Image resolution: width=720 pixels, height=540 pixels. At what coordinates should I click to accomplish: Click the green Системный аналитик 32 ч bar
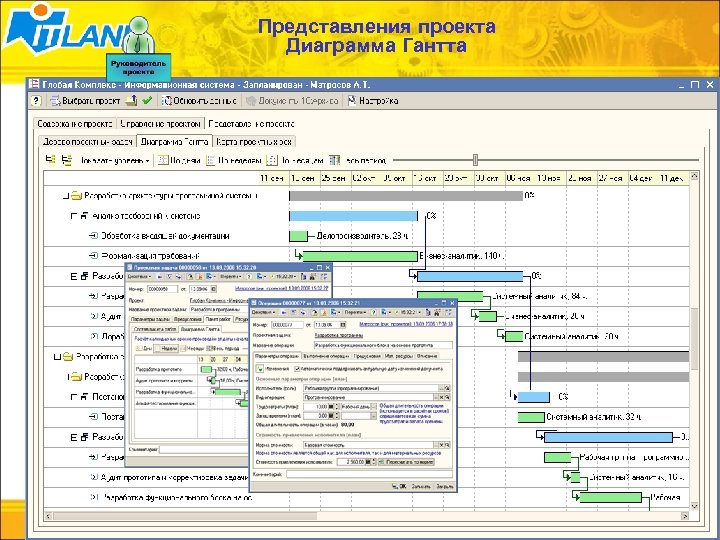[x=531, y=417]
